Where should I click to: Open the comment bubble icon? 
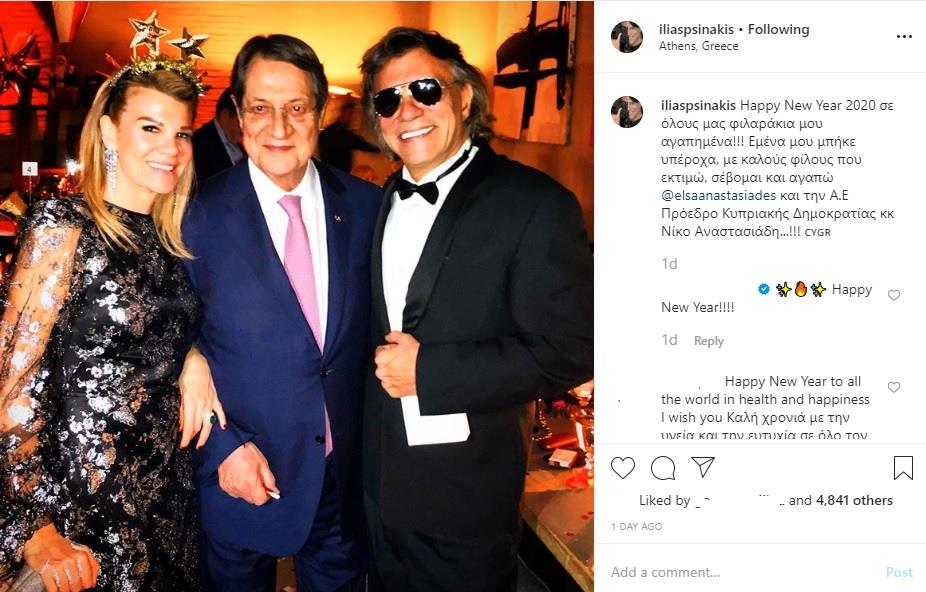[x=663, y=467]
